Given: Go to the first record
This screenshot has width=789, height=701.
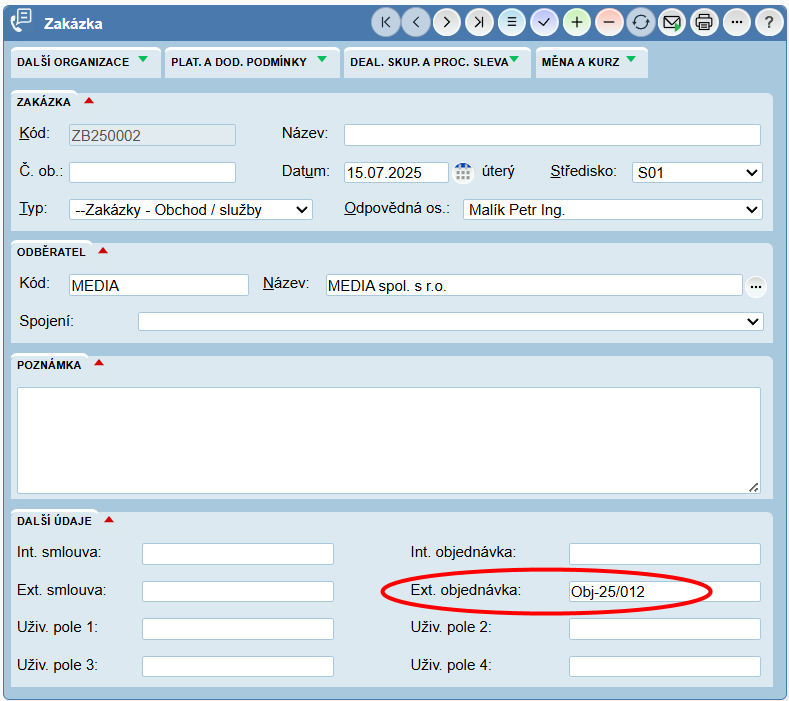Looking at the screenshot, I should (386, 22).
